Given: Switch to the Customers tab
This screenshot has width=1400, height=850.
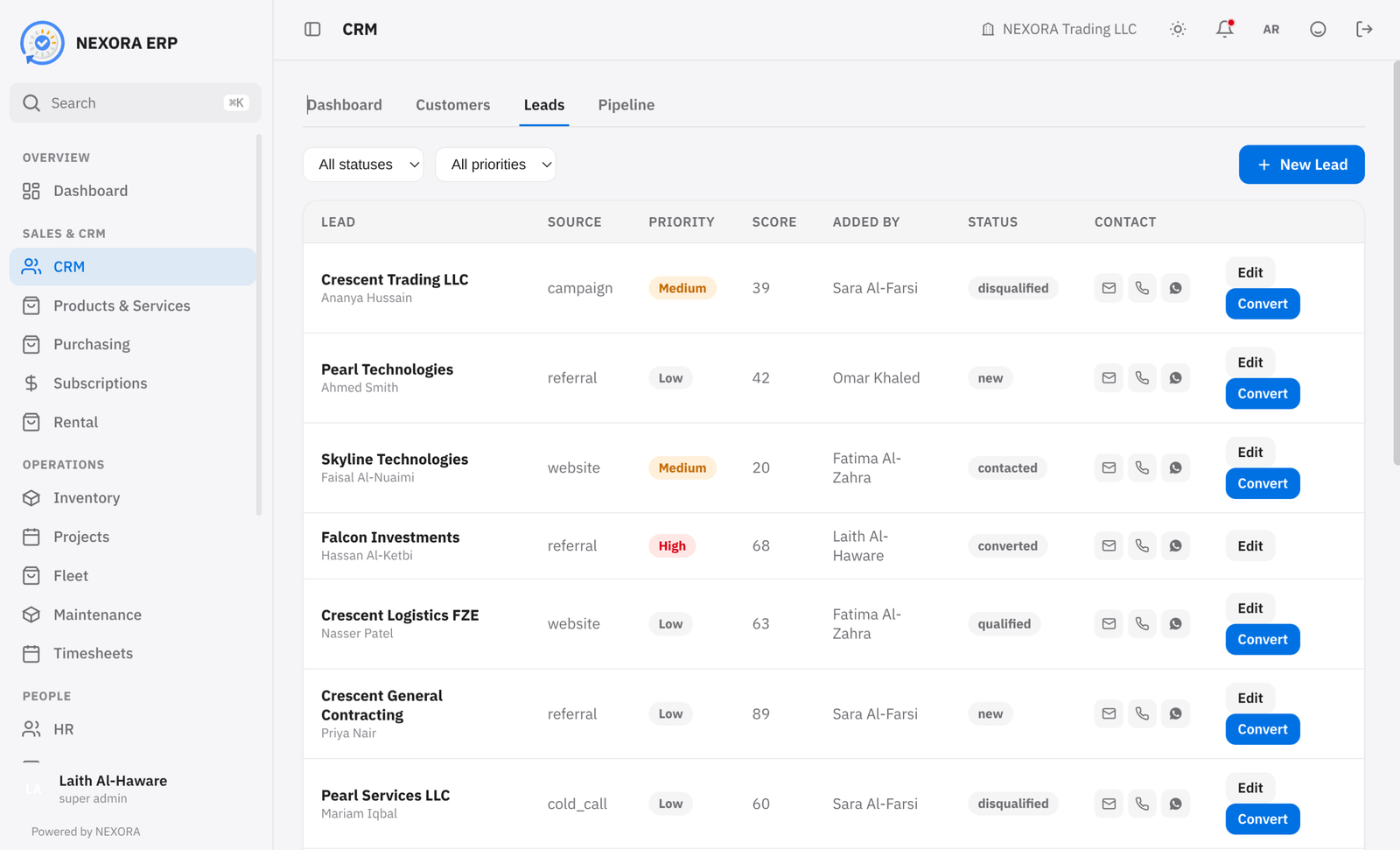Looking at the screenshot, I should tap(452, 105).
